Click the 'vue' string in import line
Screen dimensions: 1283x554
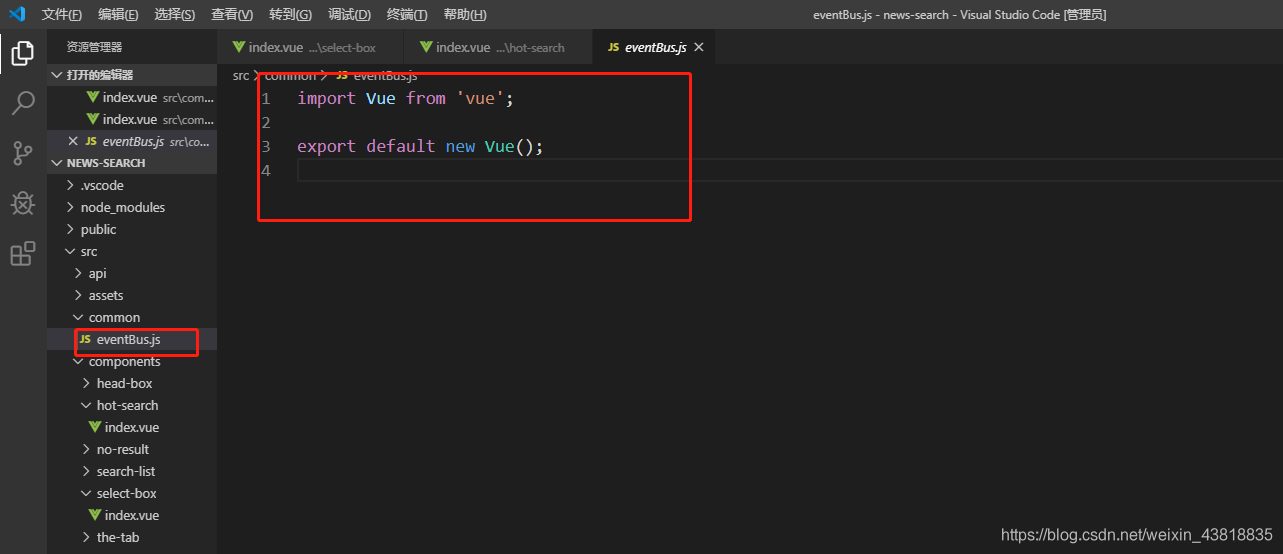[x=480, y=98]
